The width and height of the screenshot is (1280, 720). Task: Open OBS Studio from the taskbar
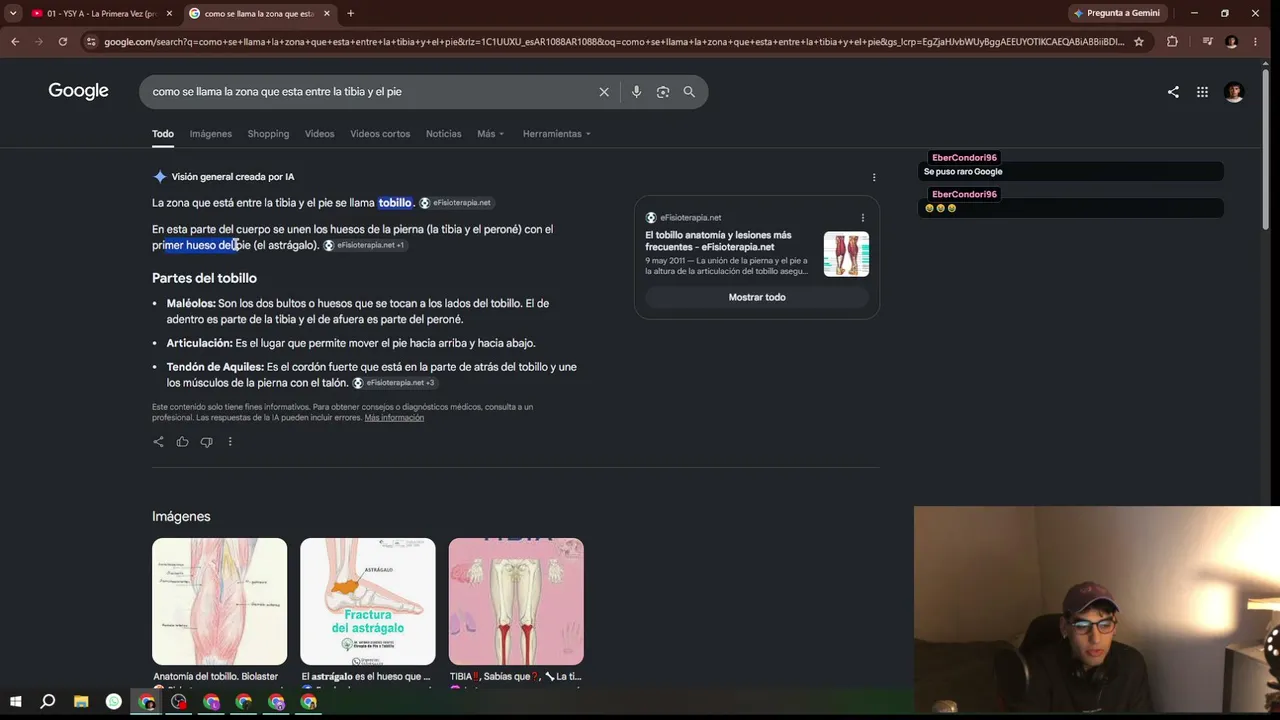coord(179,702)
